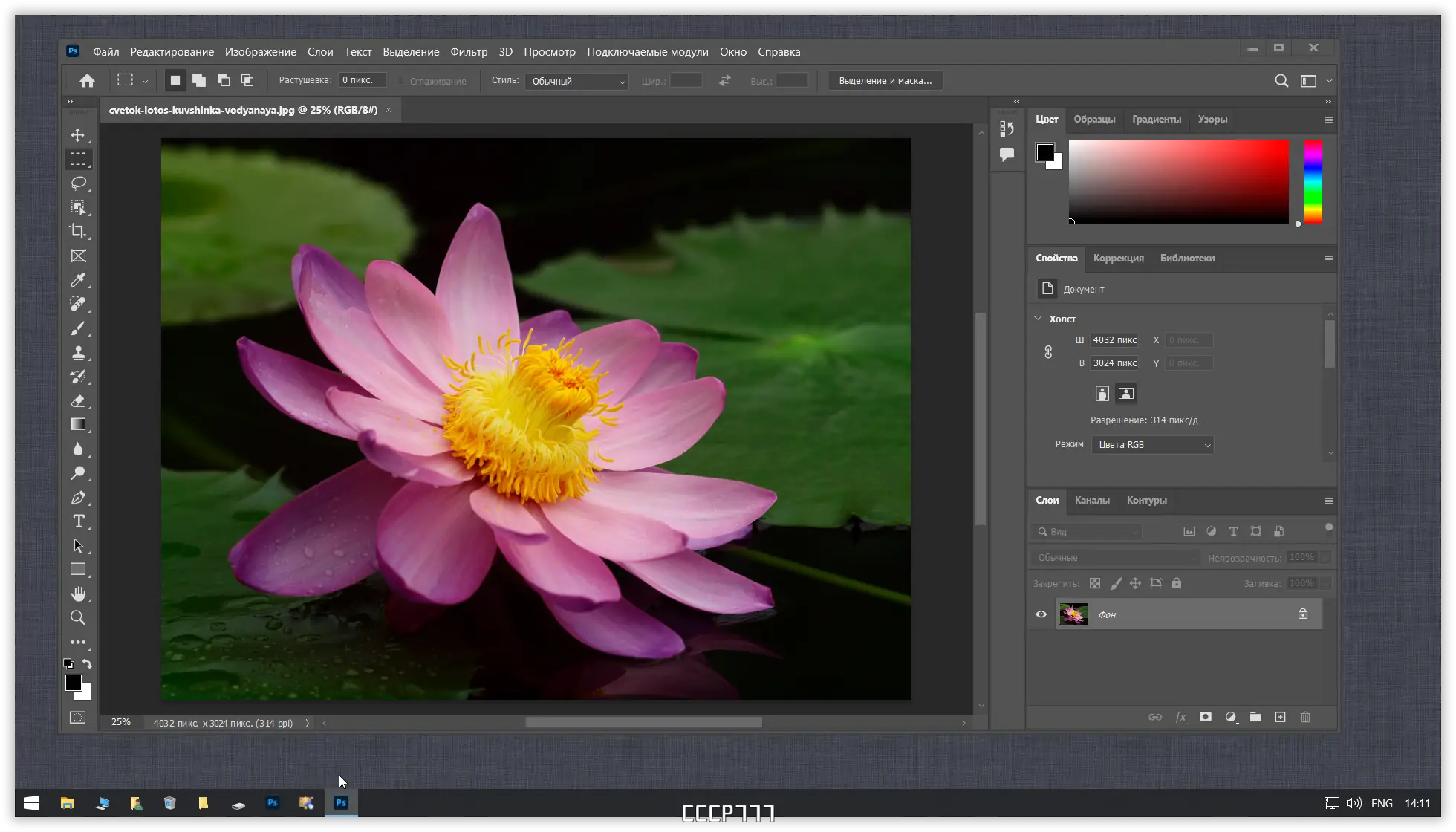
Task: Select the Horizontal Type tool
Action: tap(78, 521)
